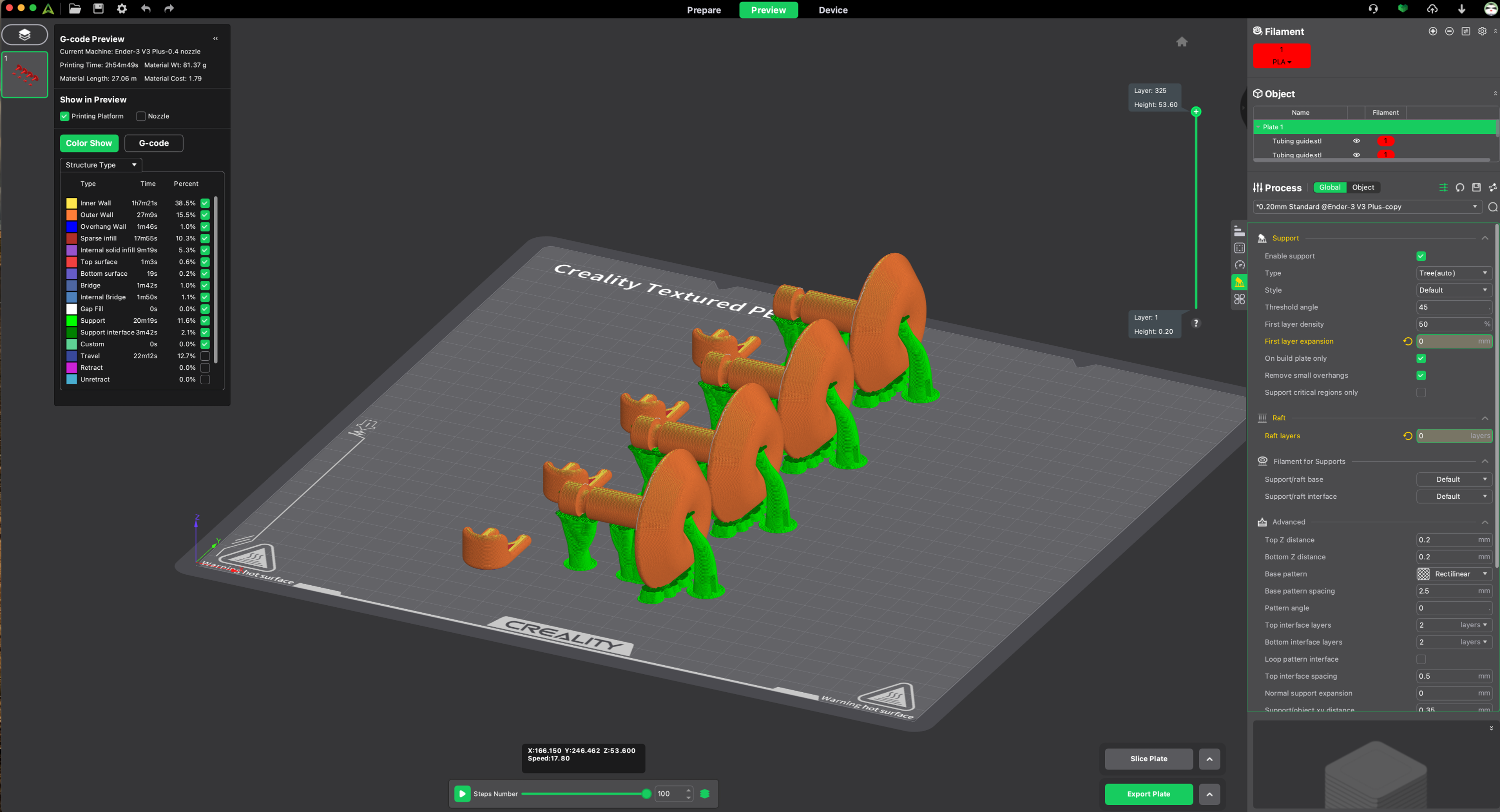Reset process settings circular arrow icon
This screenshot has height=812, width=1500.
pos(1459,187)
